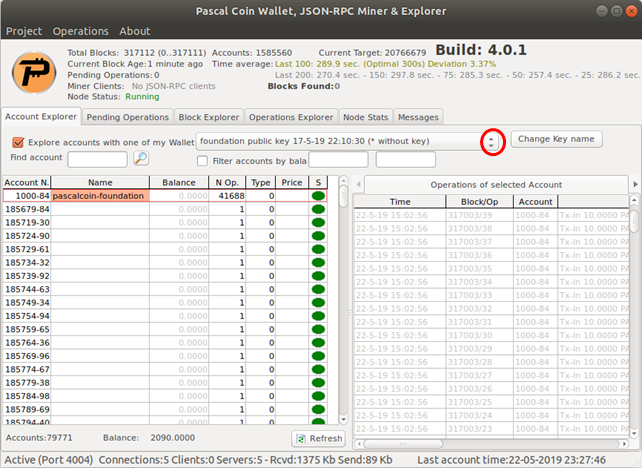Open the wallet key dropdown spinner arrows
Screen dimensions: 643x469
[x=491, y=142]
